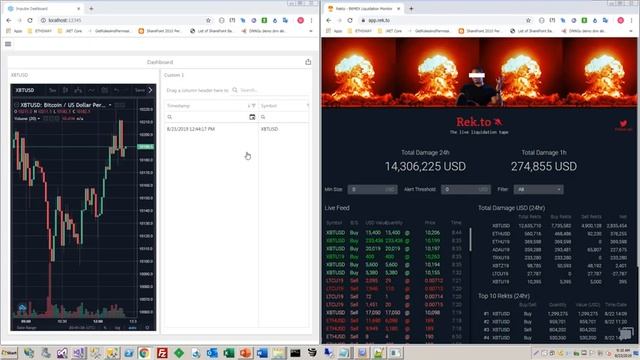Switch to the Dashboard browser tab
The height and width of the screenshot is (360, 640).
tap(44, 9)
